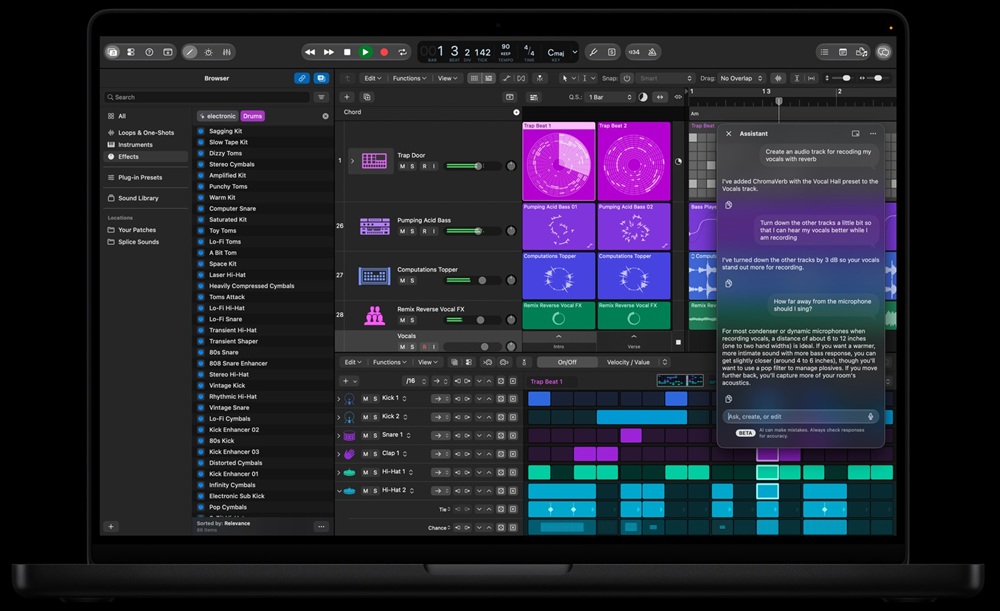The width and height of the screenshot is (1000, 611).
Task: Fast forward the playhead
Action: click(328, 52)
